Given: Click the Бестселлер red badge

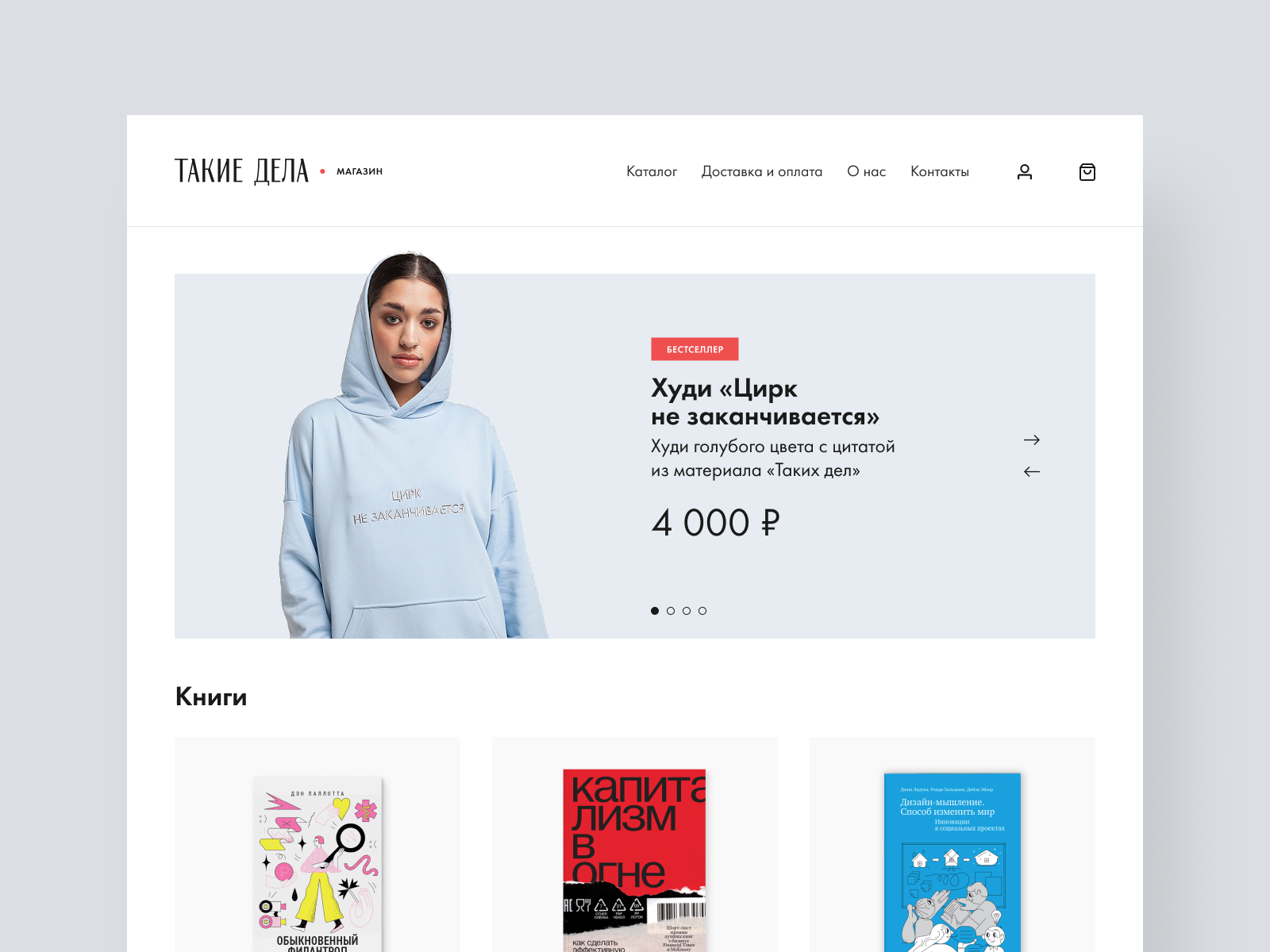Looking at the screenshot, I should (x=695, y=349).
